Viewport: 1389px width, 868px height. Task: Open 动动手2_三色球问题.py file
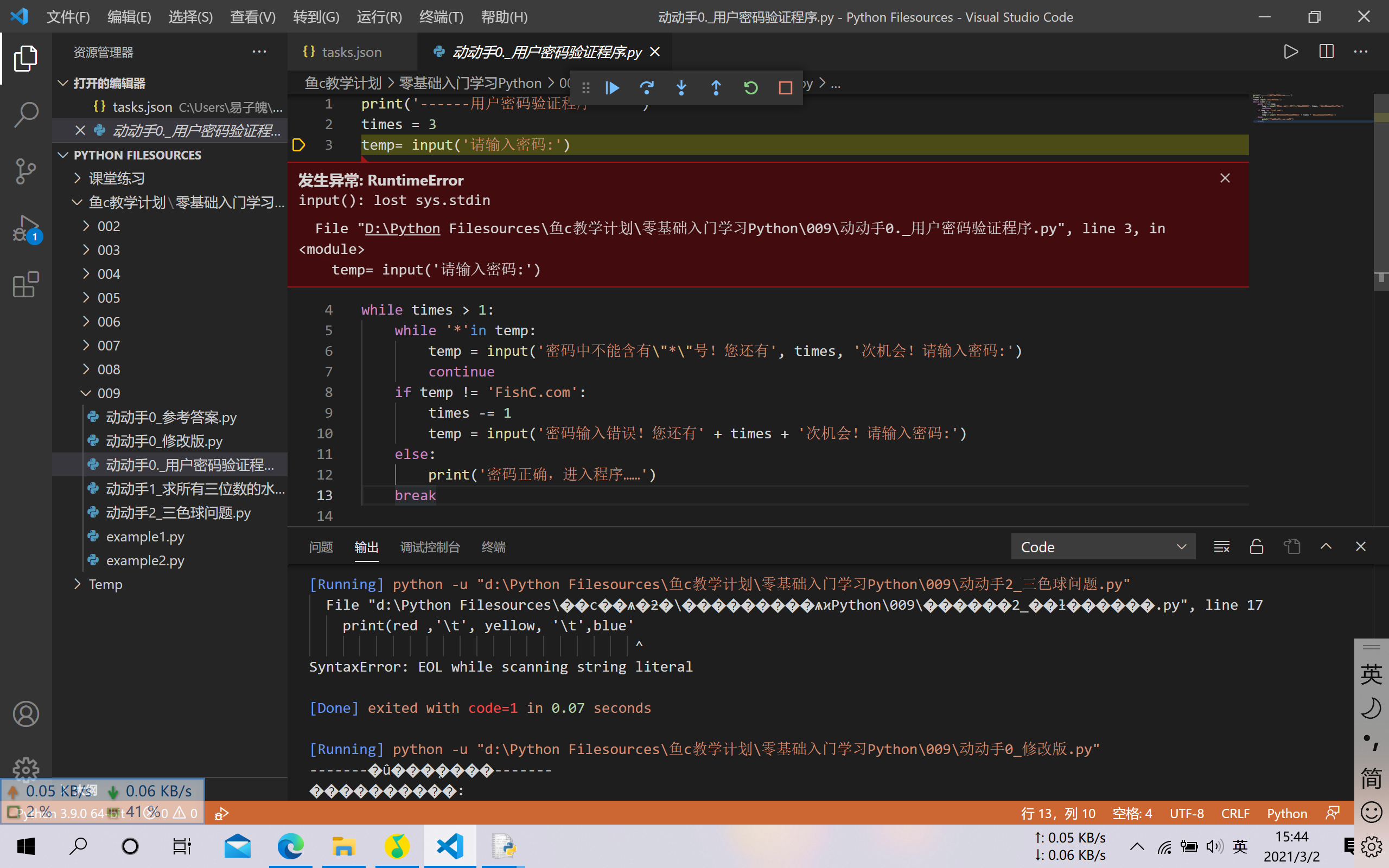(x=178, y=513)
